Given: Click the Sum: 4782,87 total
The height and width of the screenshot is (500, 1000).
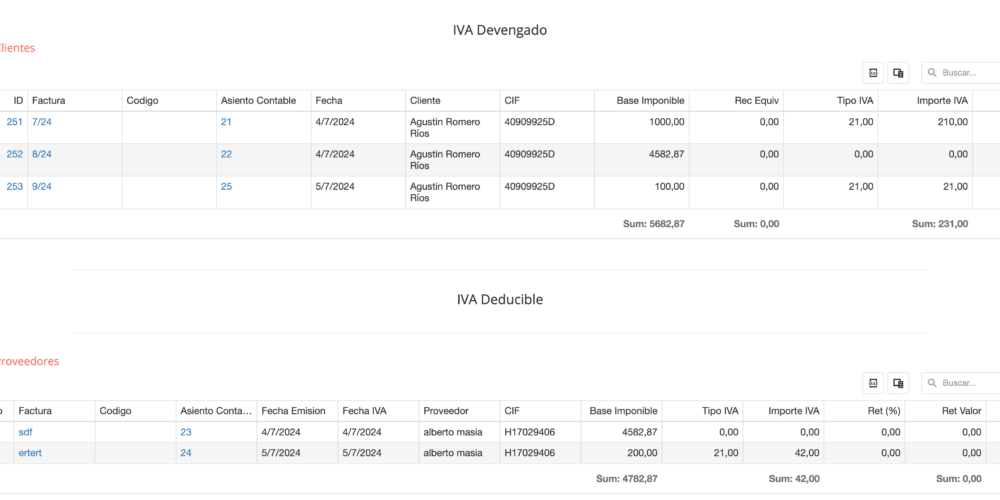Looking at the screenshot, I should pyautogui.click(x=627, y=478).
